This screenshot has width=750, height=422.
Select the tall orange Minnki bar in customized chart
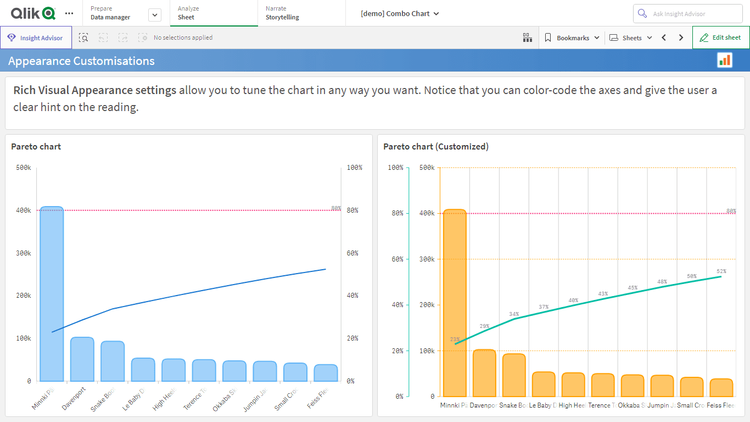(454, 300)
